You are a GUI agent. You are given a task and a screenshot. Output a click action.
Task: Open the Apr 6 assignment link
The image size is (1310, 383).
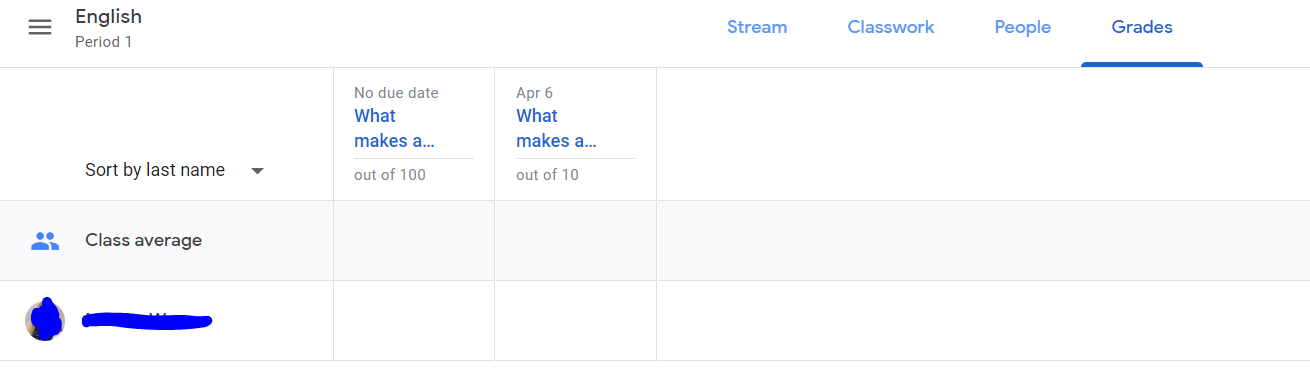pyautogui.click(x=556, y=128)
